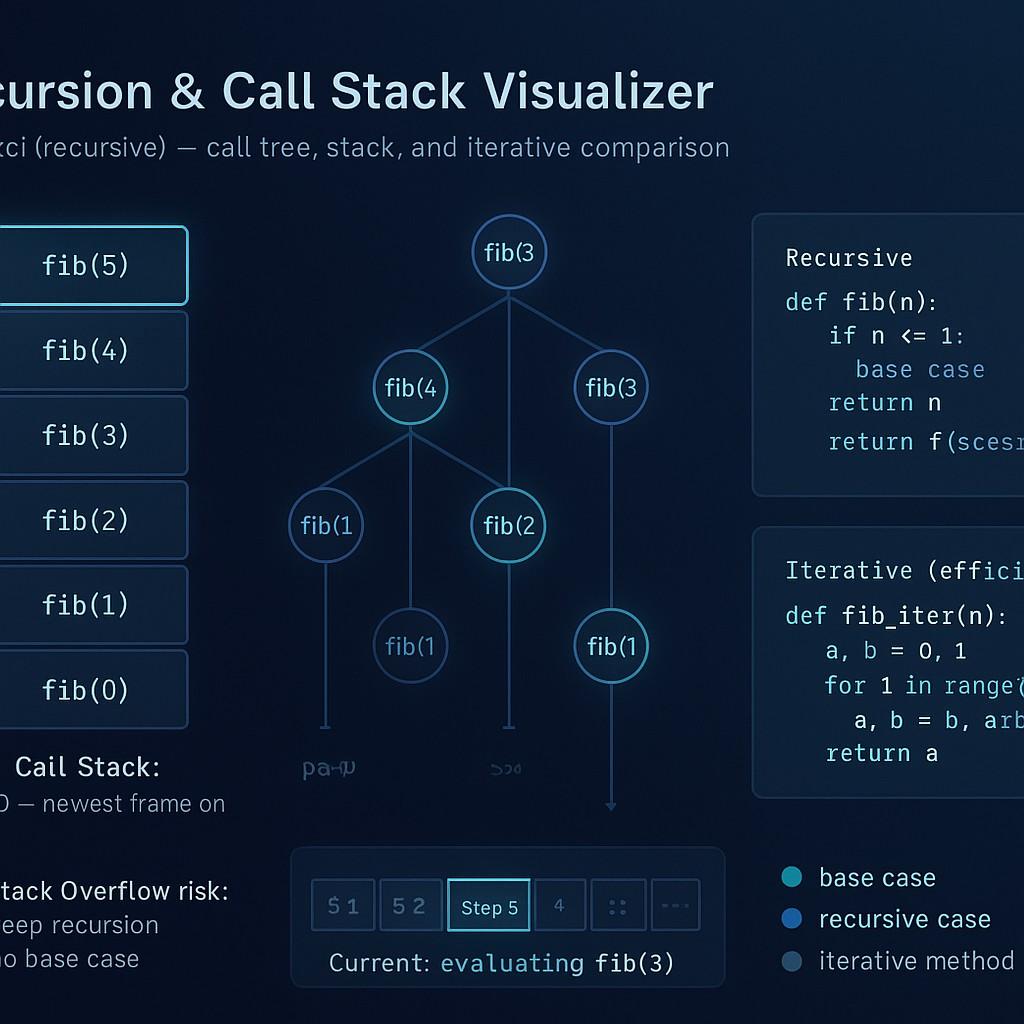Click the 'base case' legend label

click(x=877, y=878)
